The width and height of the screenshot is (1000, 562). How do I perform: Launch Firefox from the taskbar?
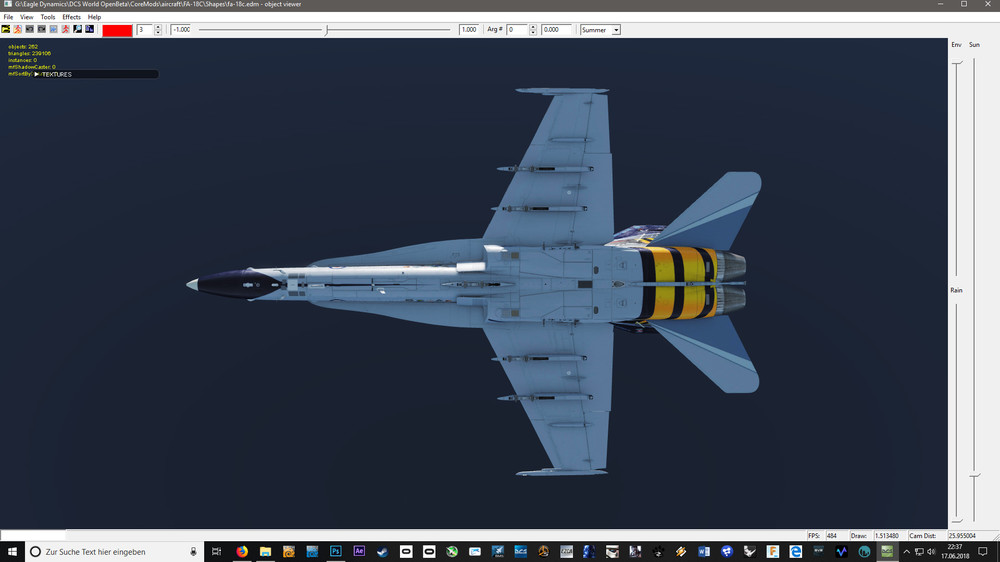(x=242, y=552)
